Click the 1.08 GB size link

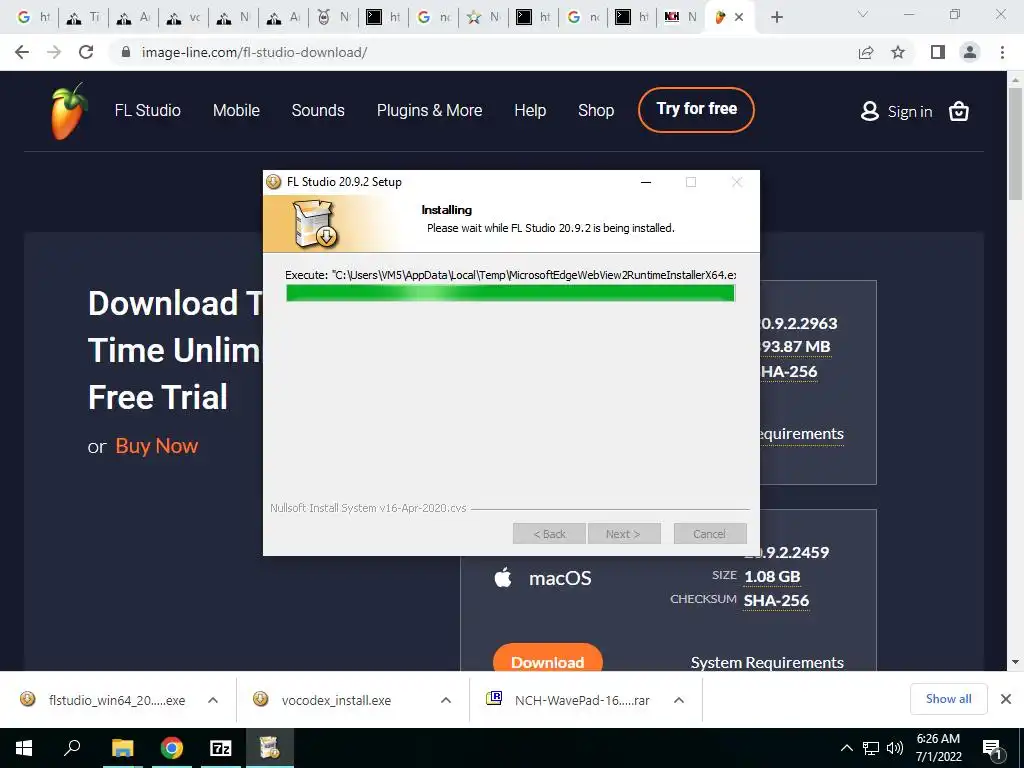pyautogui.click(x=772, y=577)
